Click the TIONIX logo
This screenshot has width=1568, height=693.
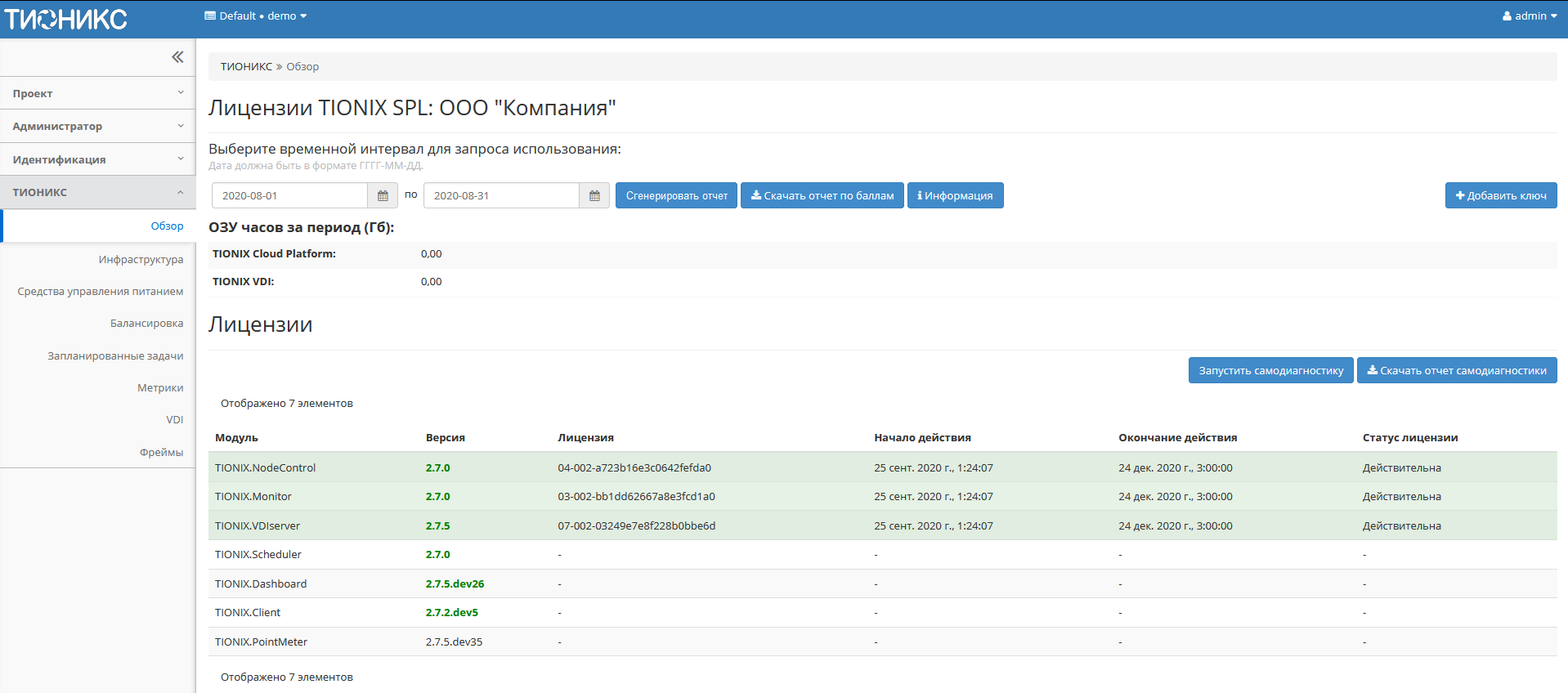click(x=65, y=19)
